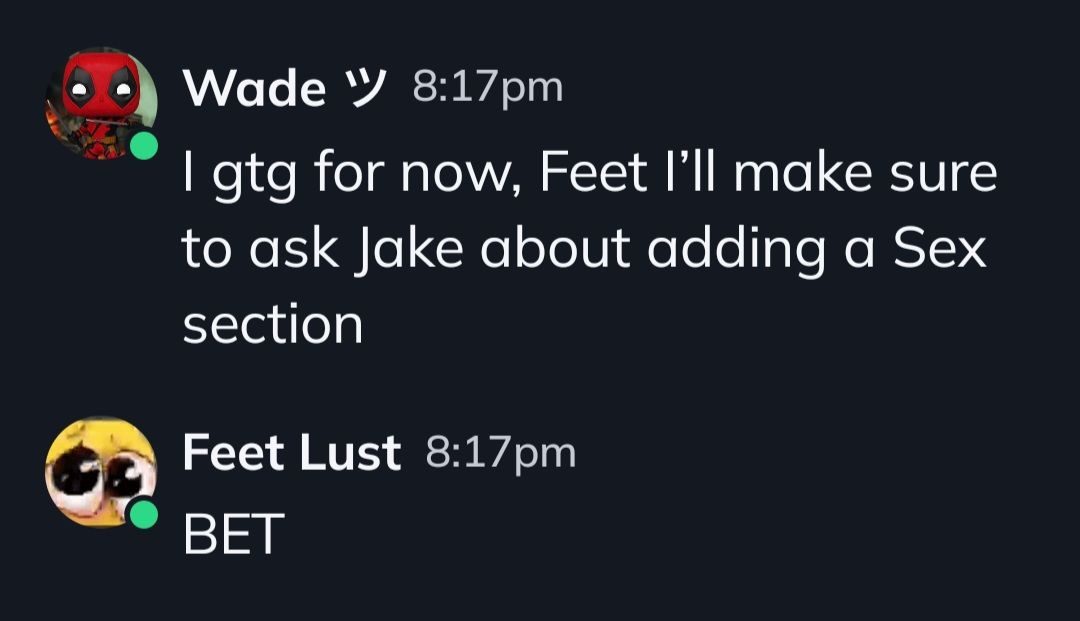This screenshot has width=1080, height=621.
Task: Open Wade's Deadpool profile avatar
Action: tap(100, 103)
